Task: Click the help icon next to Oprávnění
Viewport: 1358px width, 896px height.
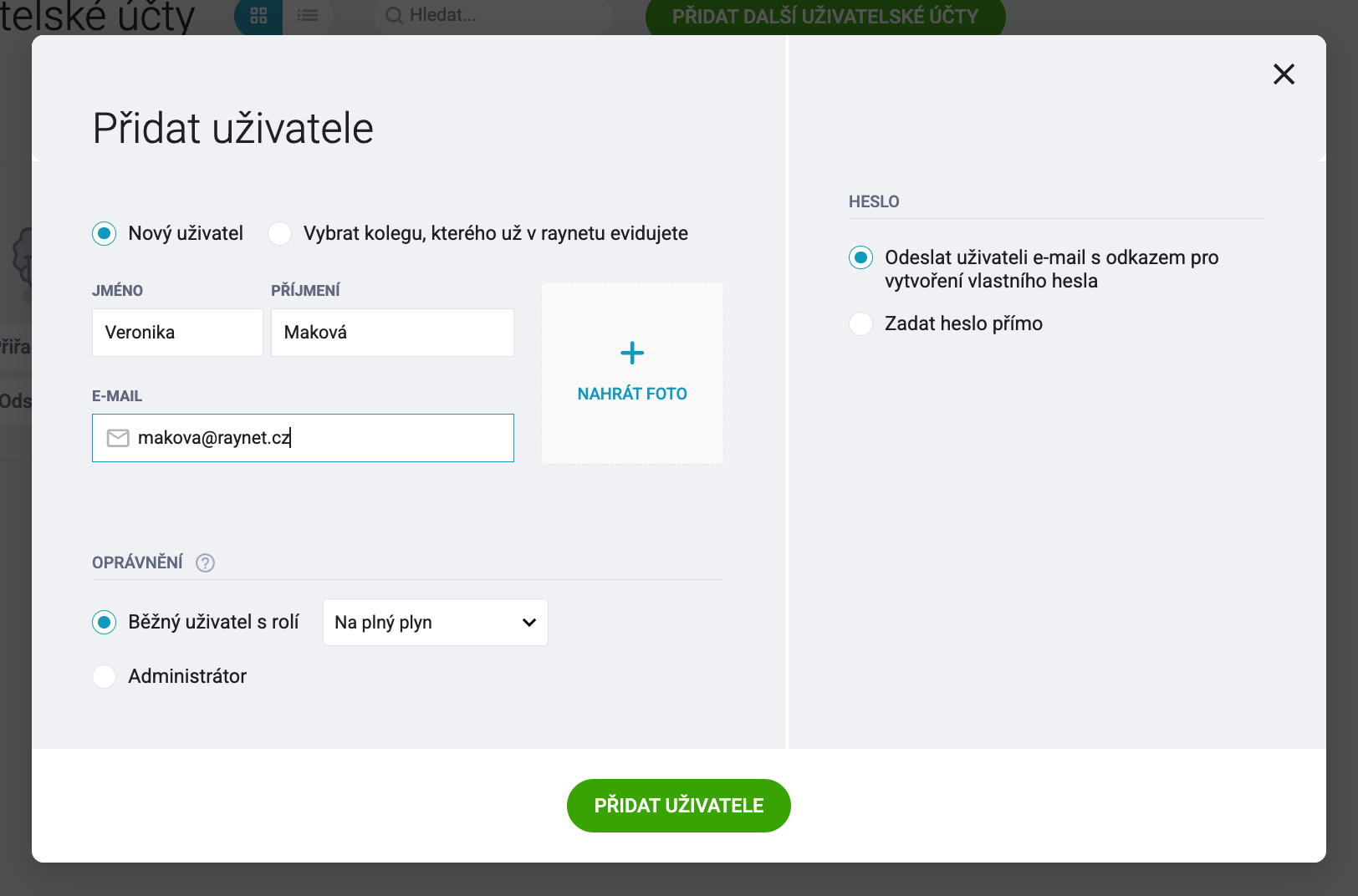Action: point(205,563)
